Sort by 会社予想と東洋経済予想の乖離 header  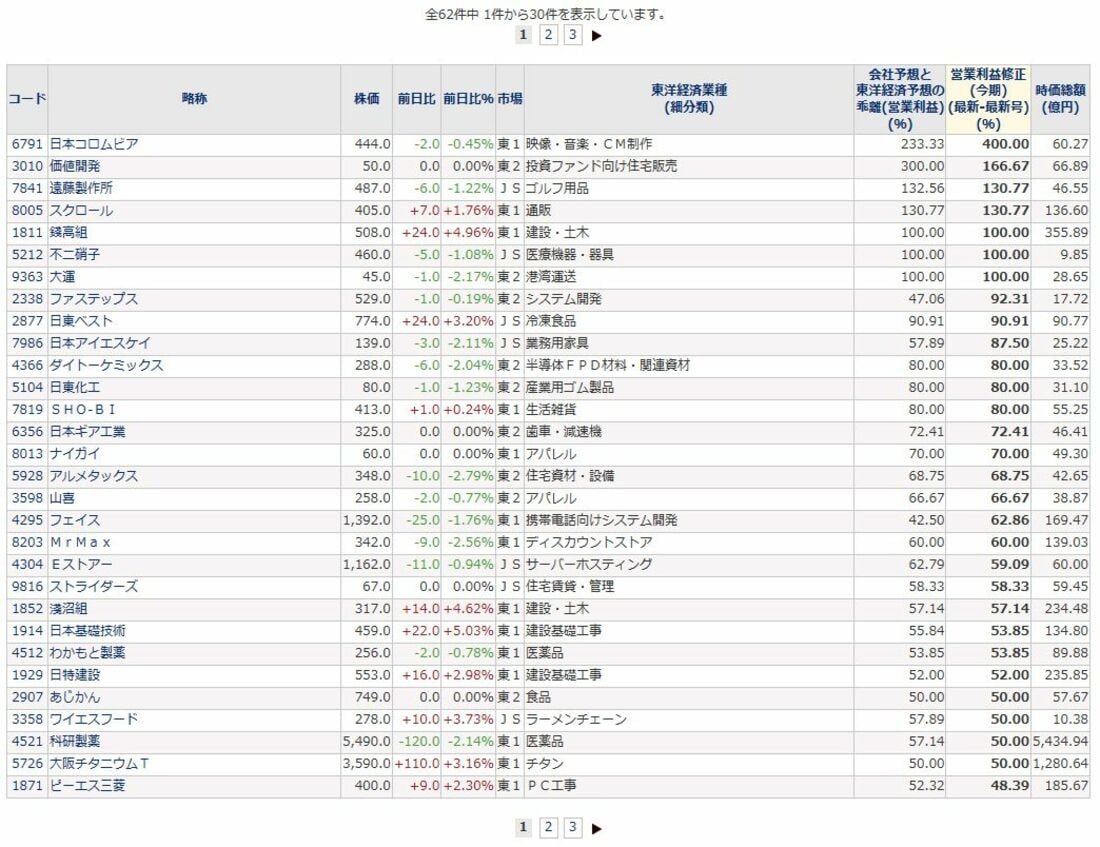click(899, 99)
